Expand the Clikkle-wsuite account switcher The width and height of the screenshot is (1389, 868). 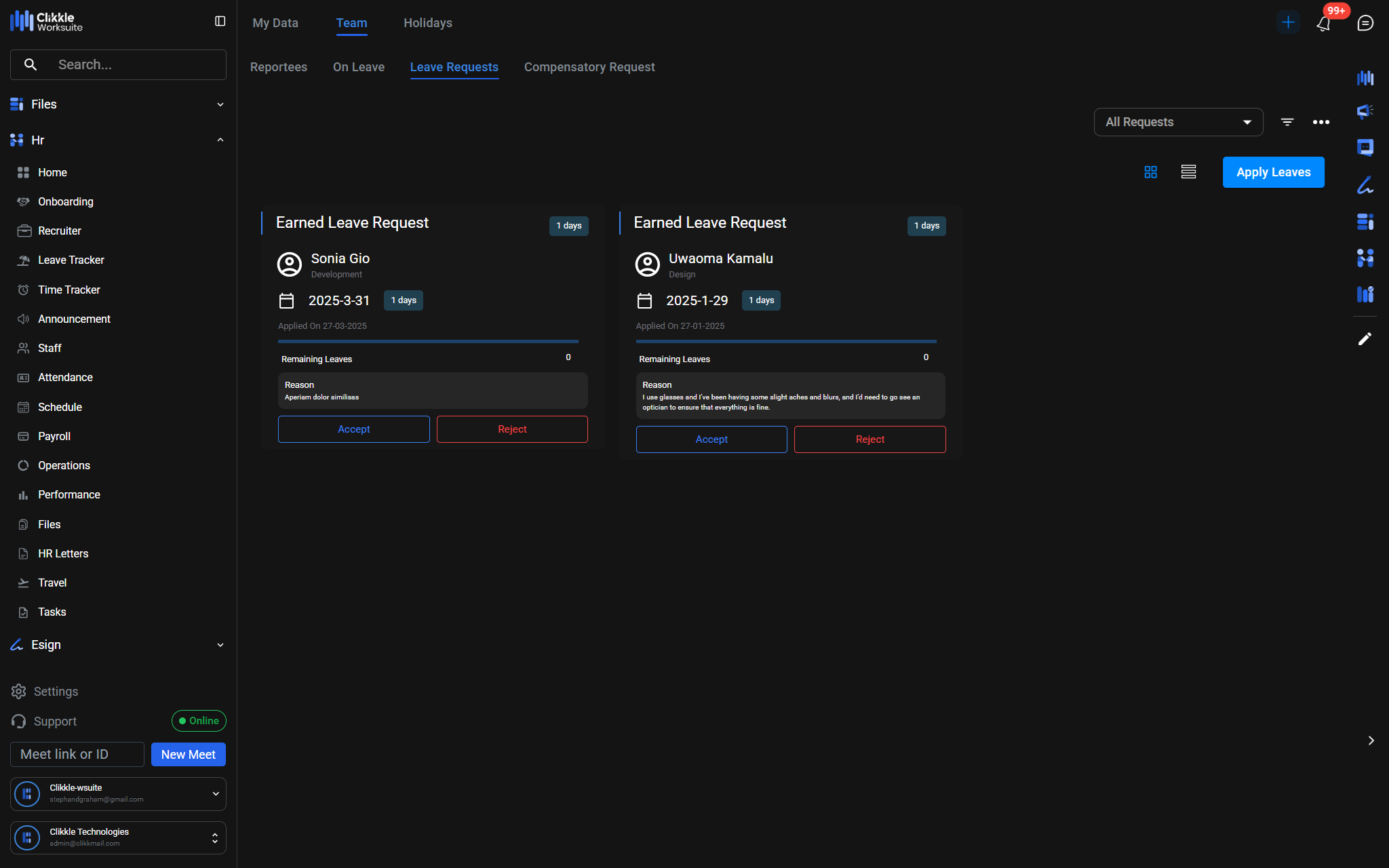tap(215, 793)
